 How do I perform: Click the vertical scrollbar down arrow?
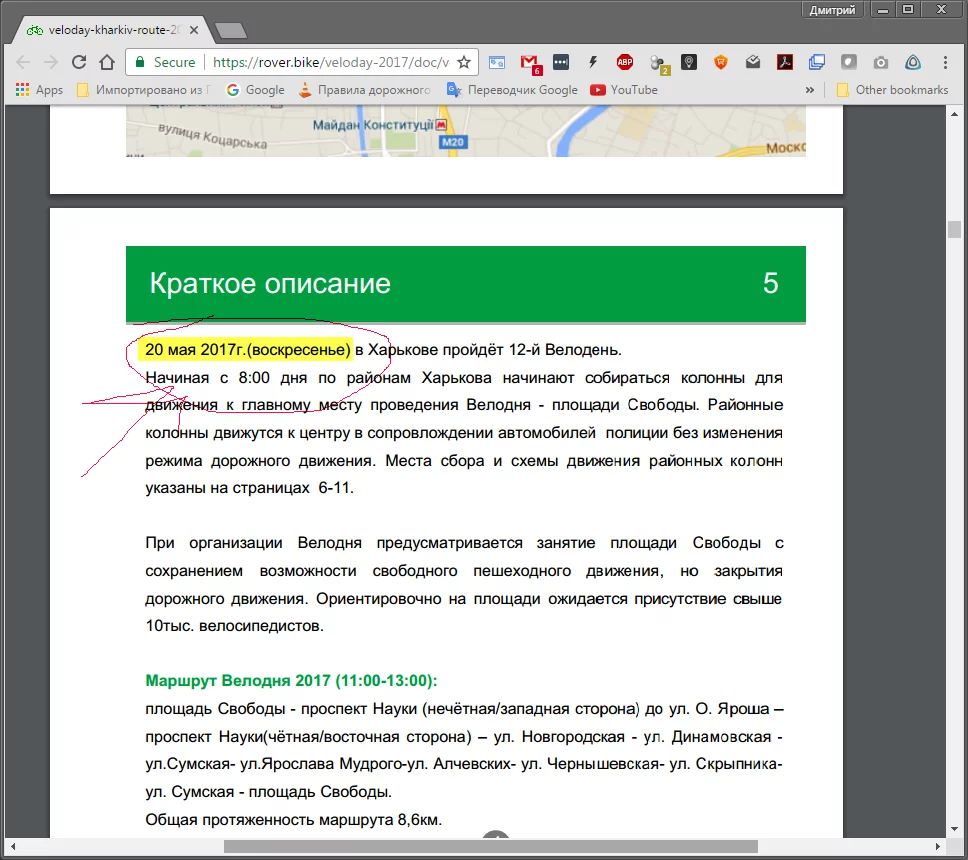pos(954,829)
